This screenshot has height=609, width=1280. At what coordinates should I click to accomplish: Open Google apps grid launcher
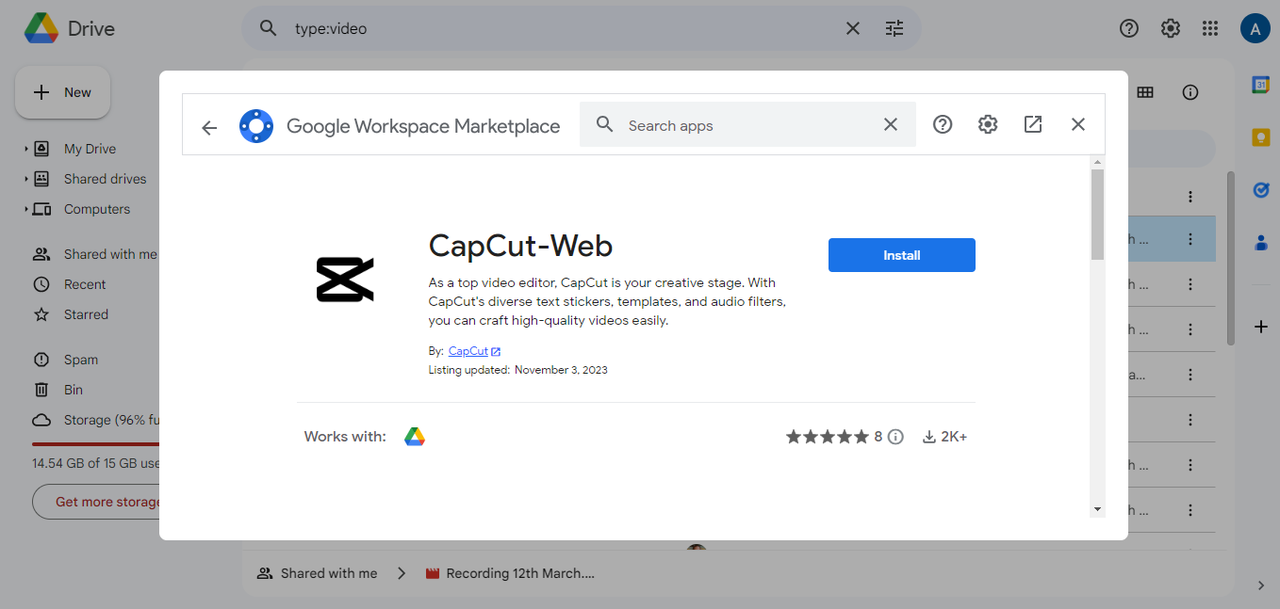click(x=1210, y=29)
